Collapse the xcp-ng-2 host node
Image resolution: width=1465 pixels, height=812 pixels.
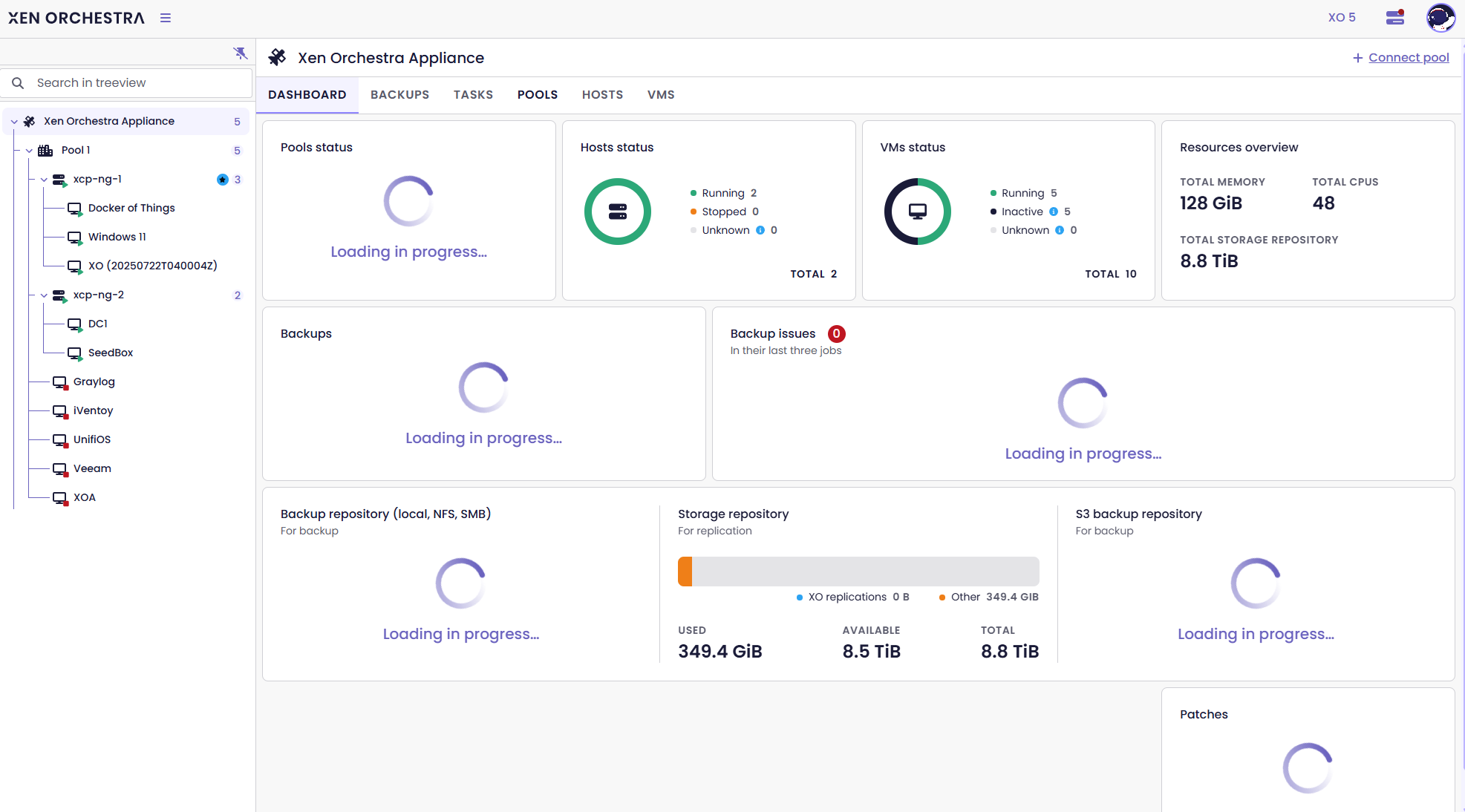44,295
